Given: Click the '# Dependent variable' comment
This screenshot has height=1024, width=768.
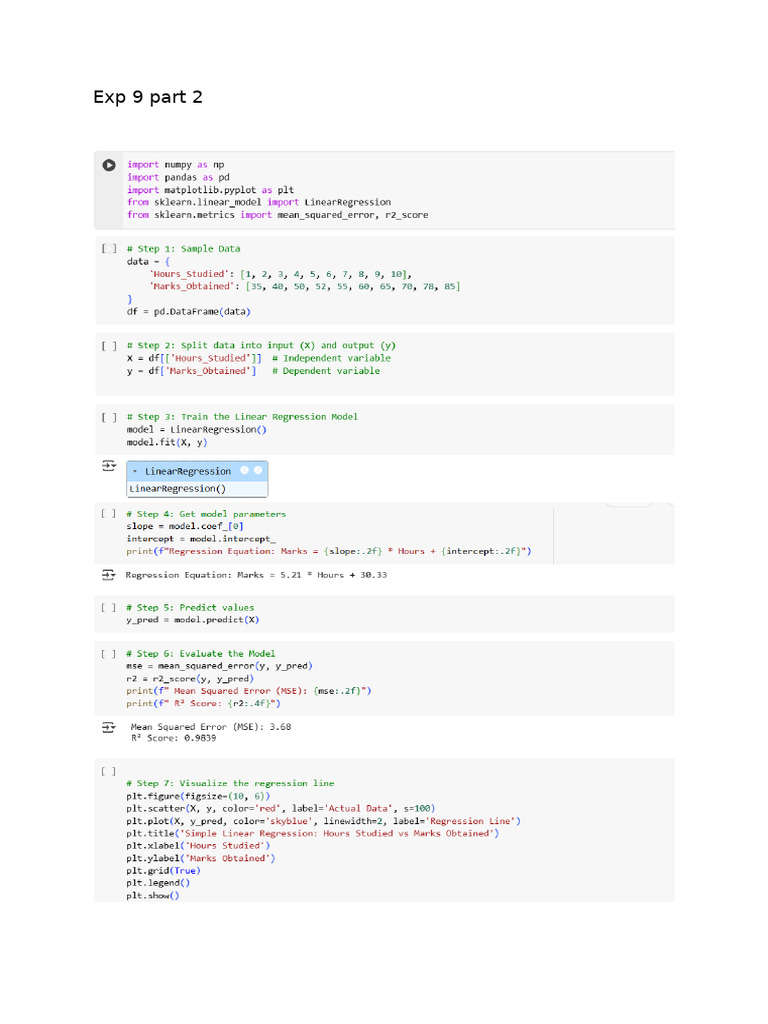Looking at the screenshot, I should click(326, 371).
